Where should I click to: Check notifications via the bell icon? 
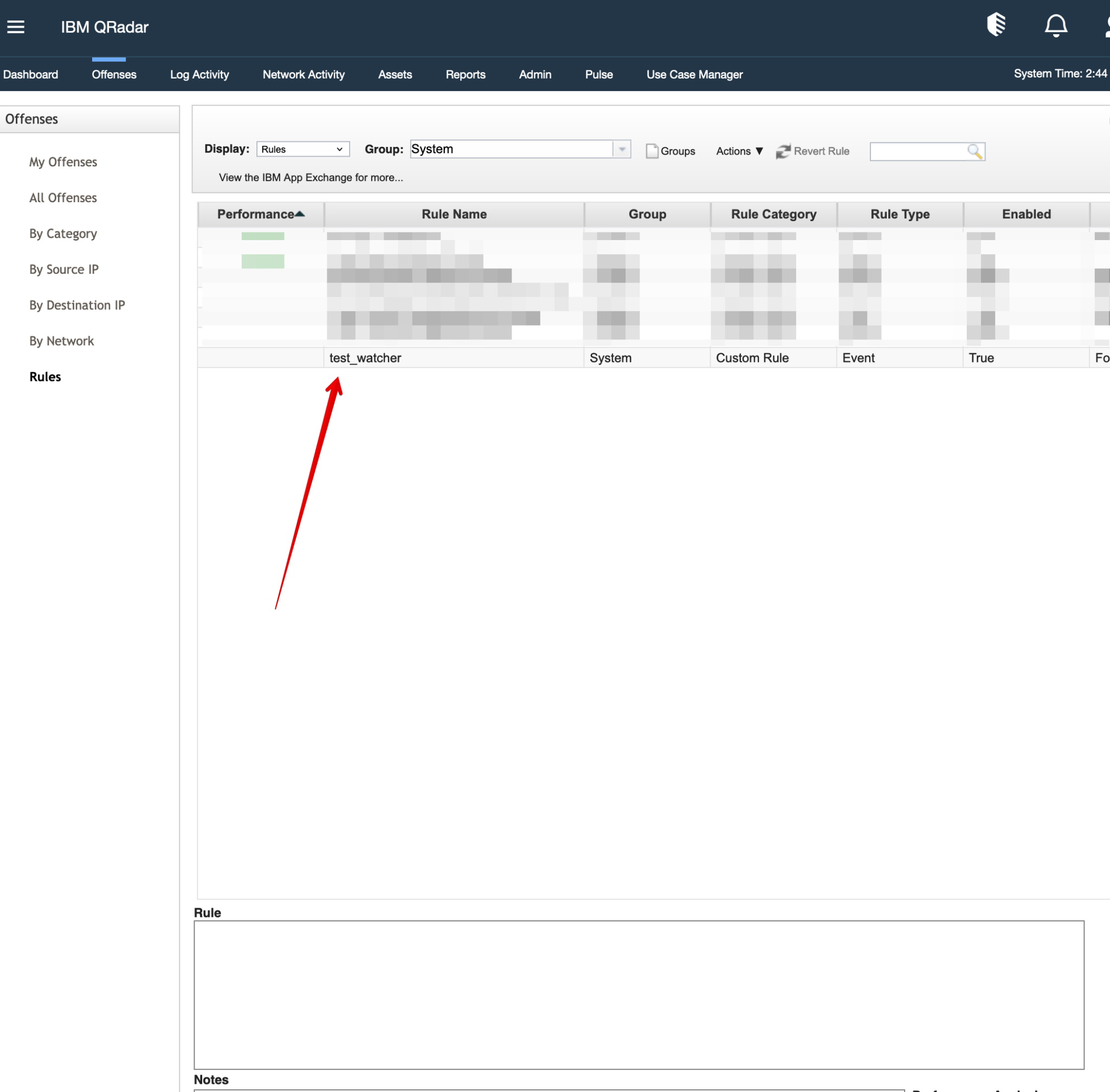coord(1055,25)
